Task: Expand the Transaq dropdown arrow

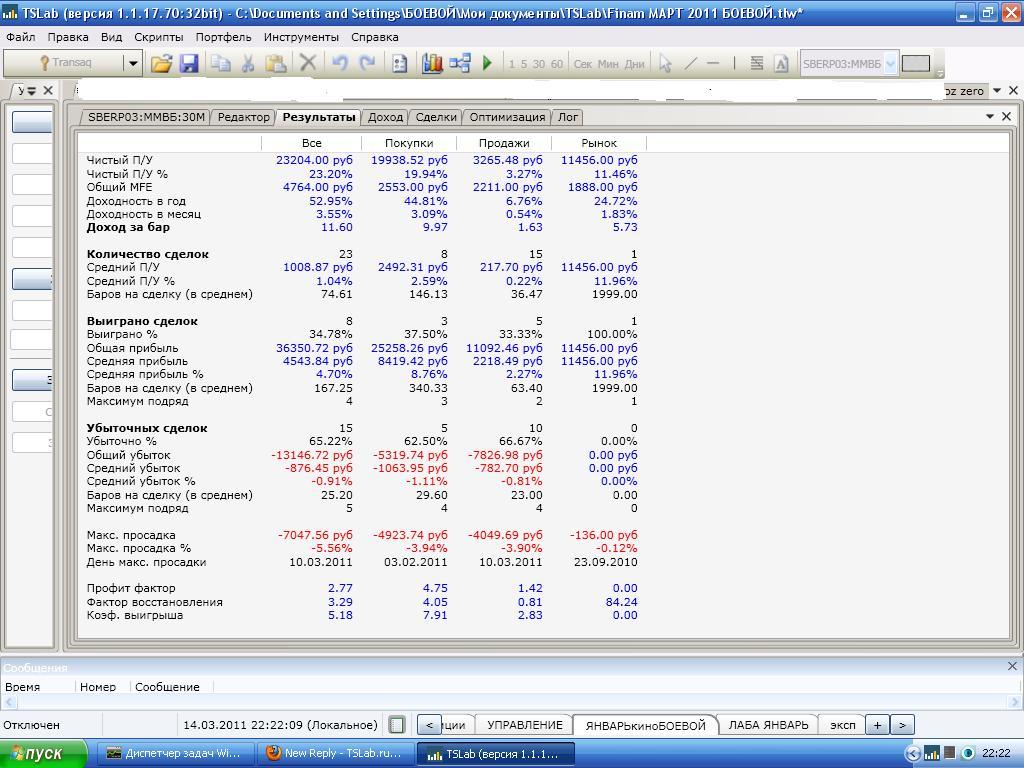Action: point(132,63)
